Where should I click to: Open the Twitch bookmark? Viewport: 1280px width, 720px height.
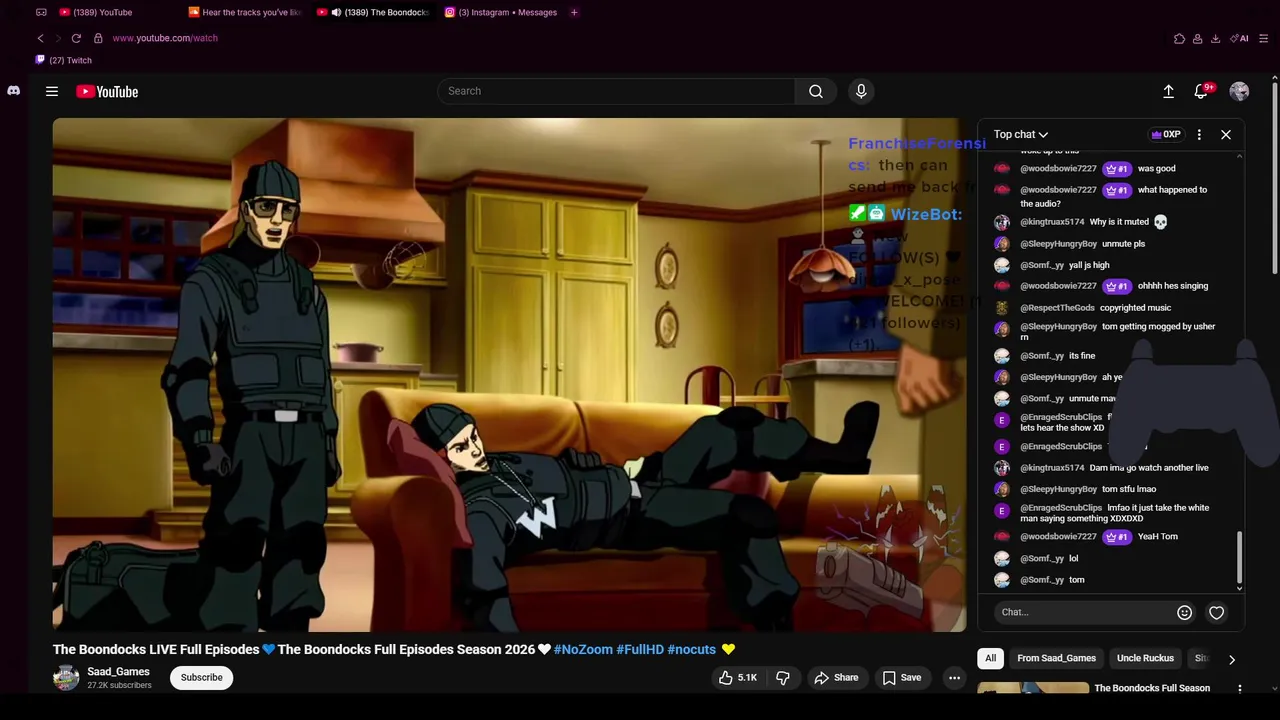coord(64,60)
